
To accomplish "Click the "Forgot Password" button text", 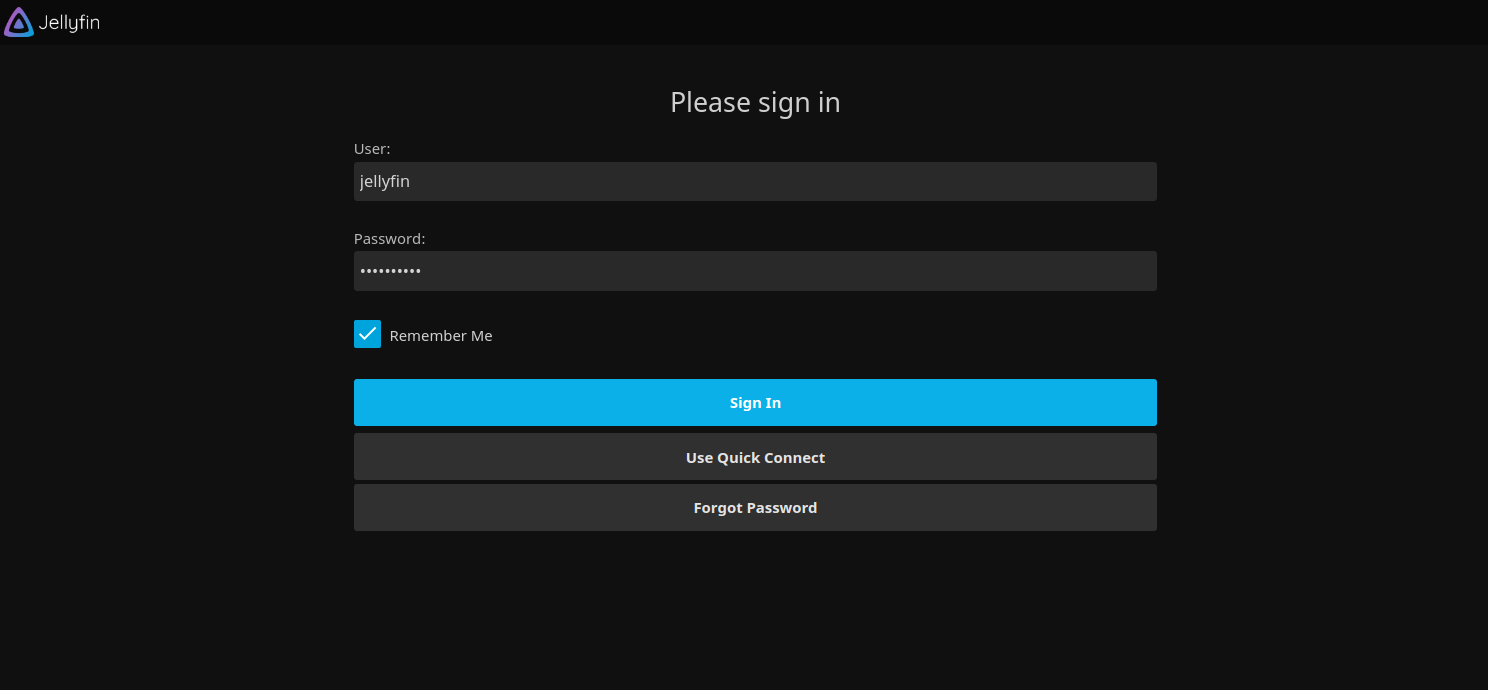I will click(755, 508).
